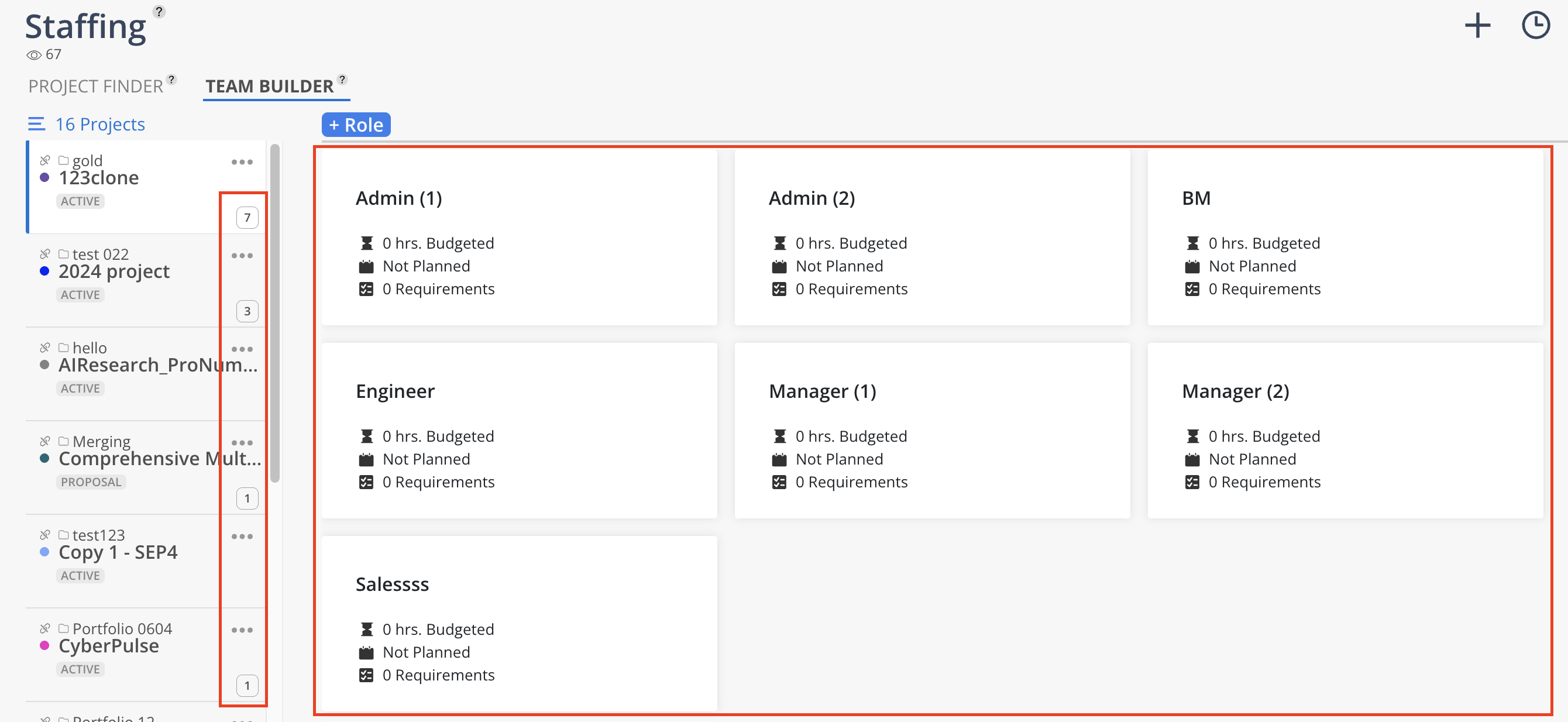Click the blue color dot of 2024 project
Image resolution: width=1568 pixels, height=722 pixels.
(x=44, y=271)
